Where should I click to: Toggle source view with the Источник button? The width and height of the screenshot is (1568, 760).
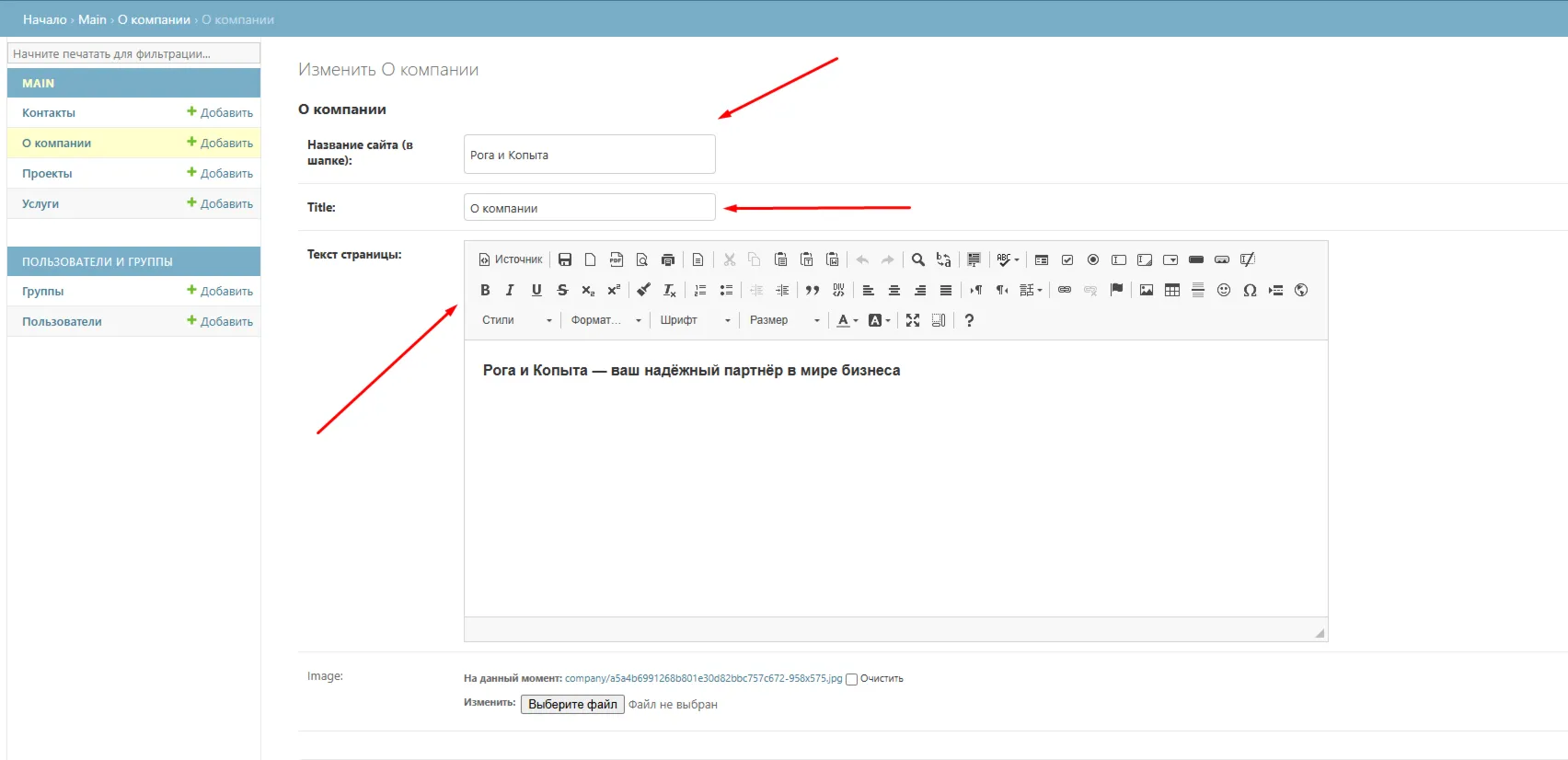click(x=511, y=259)
